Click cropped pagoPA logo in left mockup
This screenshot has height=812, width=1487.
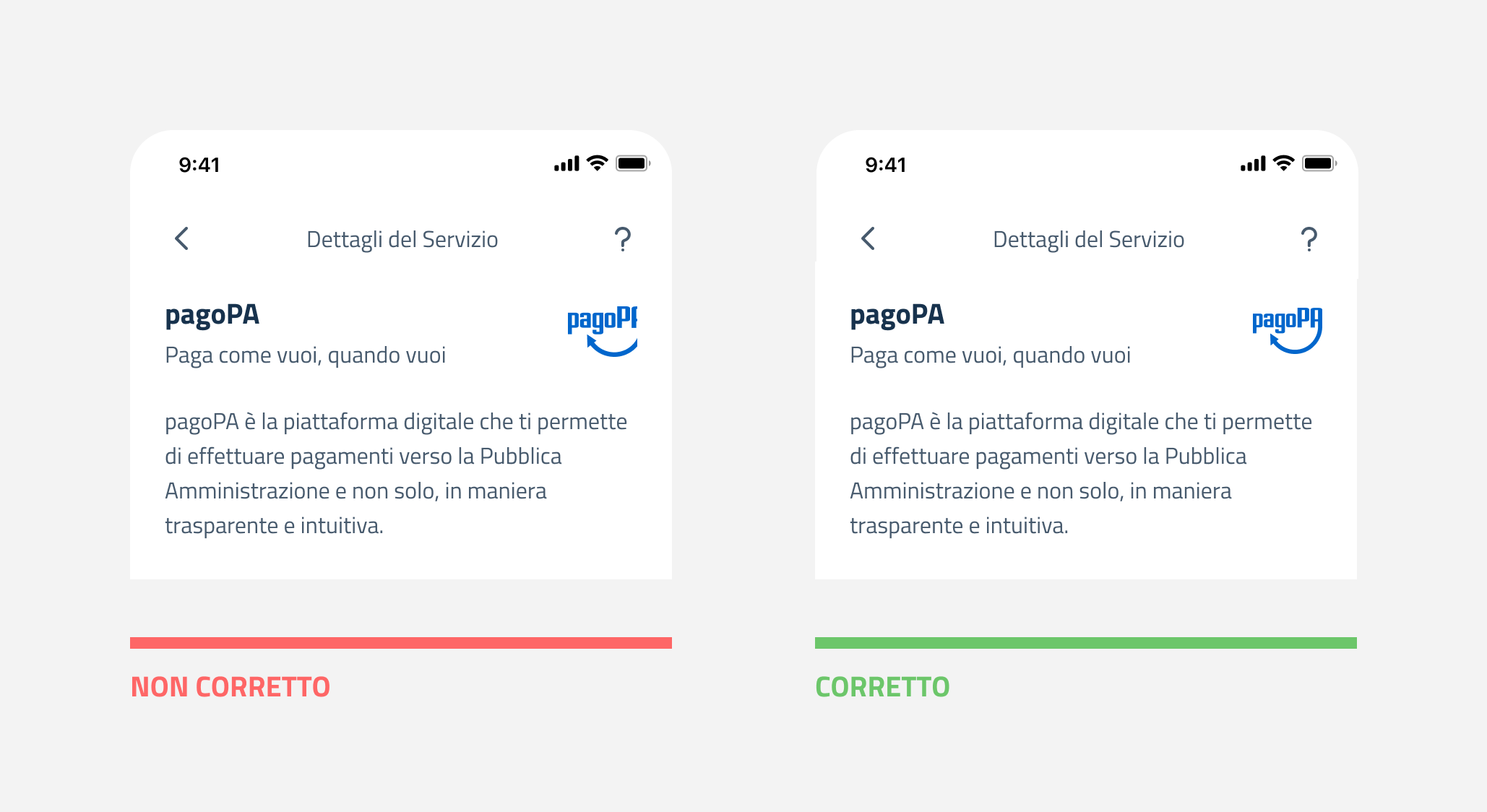tap(602, 331)
